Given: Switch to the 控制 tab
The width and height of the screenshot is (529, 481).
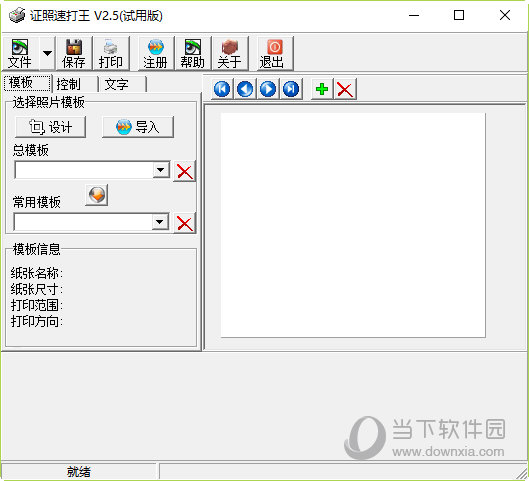Looking at the screenshot, I should (x=76, y=84).
